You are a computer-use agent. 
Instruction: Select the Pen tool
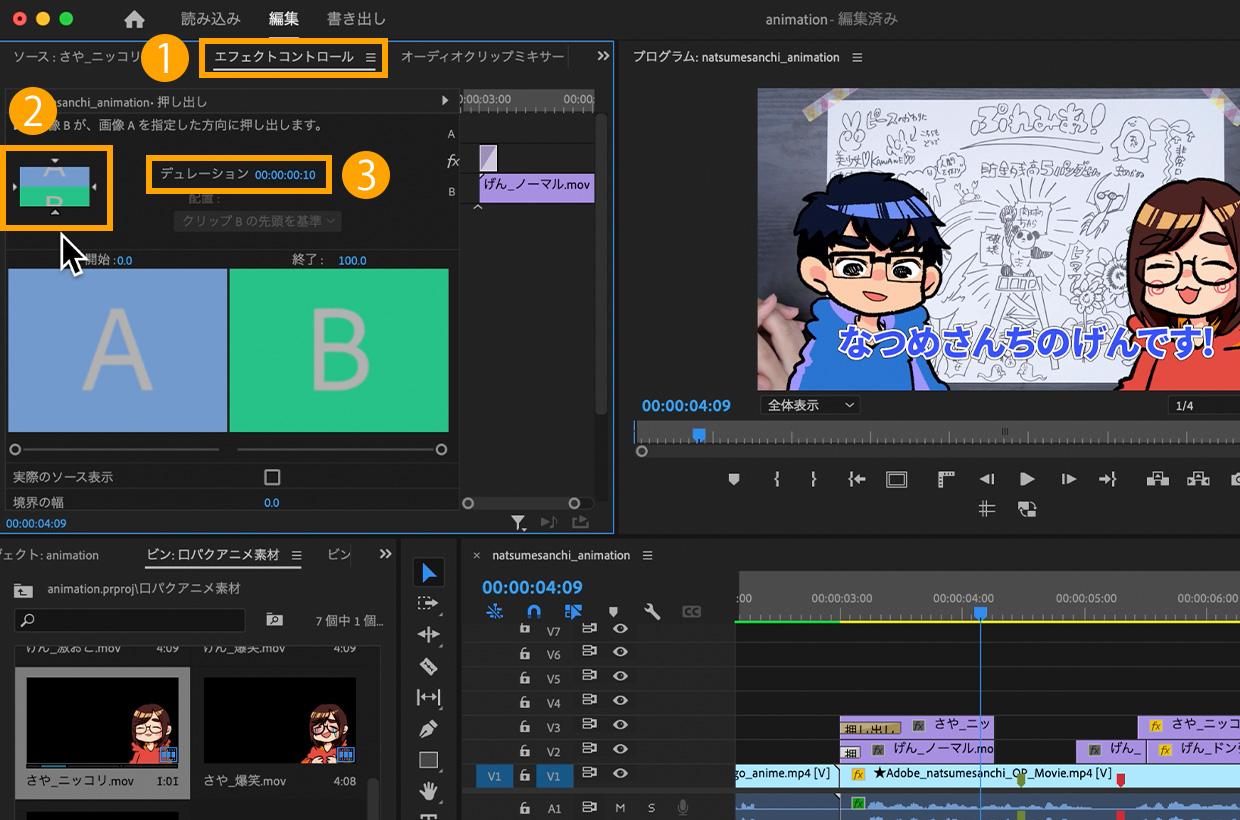[428, 729]
